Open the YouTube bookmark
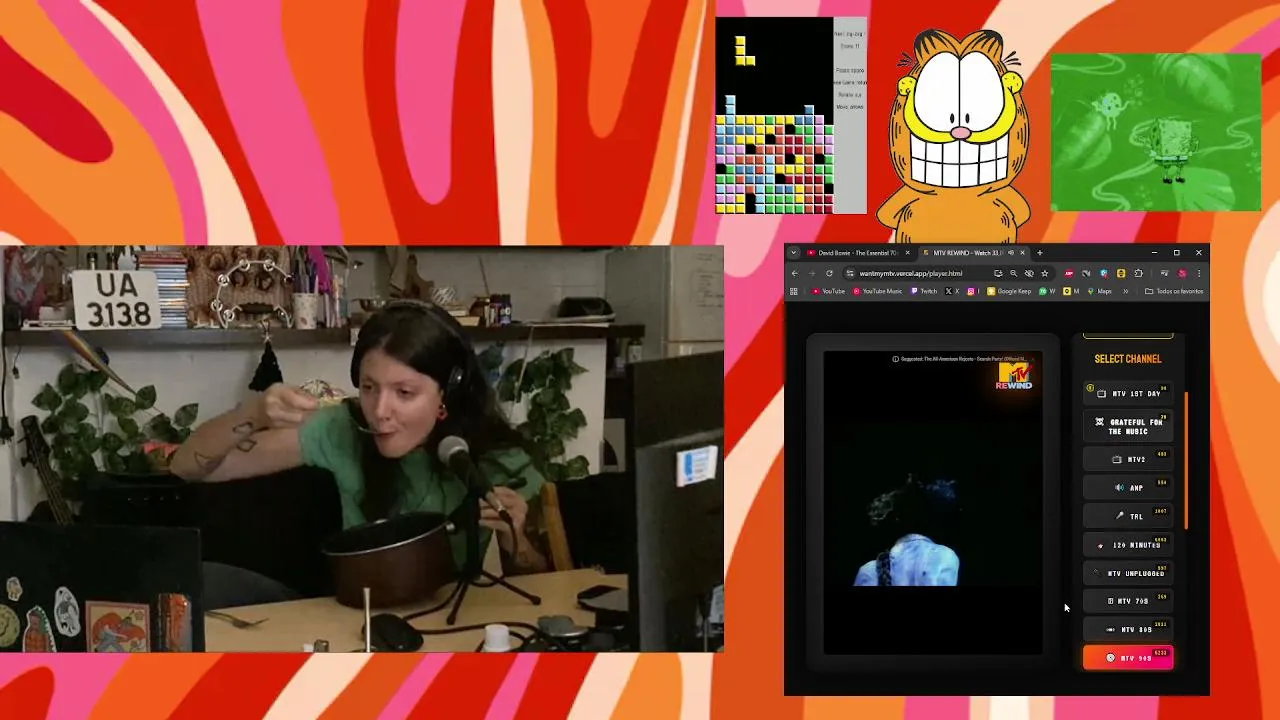This screenshot has width=1280, height=720. [829, 291]
